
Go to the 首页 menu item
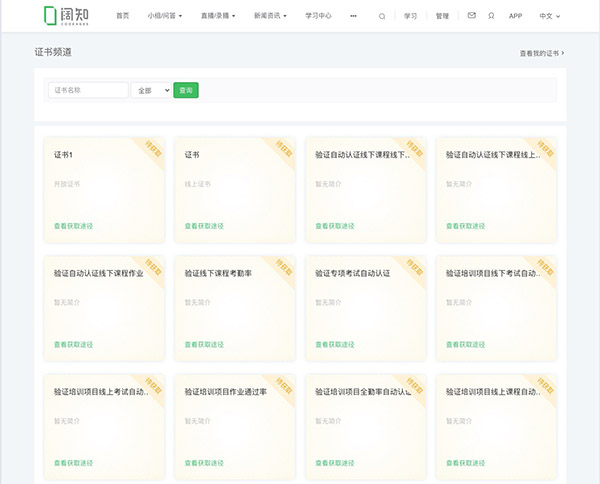[x=122, y=16]
